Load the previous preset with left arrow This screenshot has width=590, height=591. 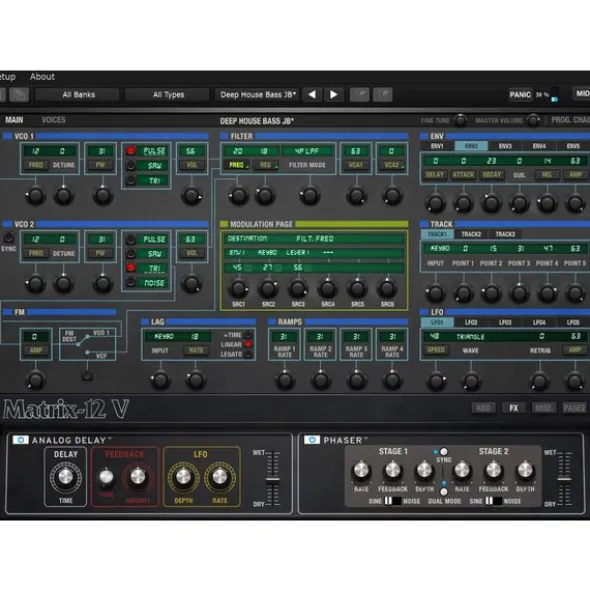312,95
